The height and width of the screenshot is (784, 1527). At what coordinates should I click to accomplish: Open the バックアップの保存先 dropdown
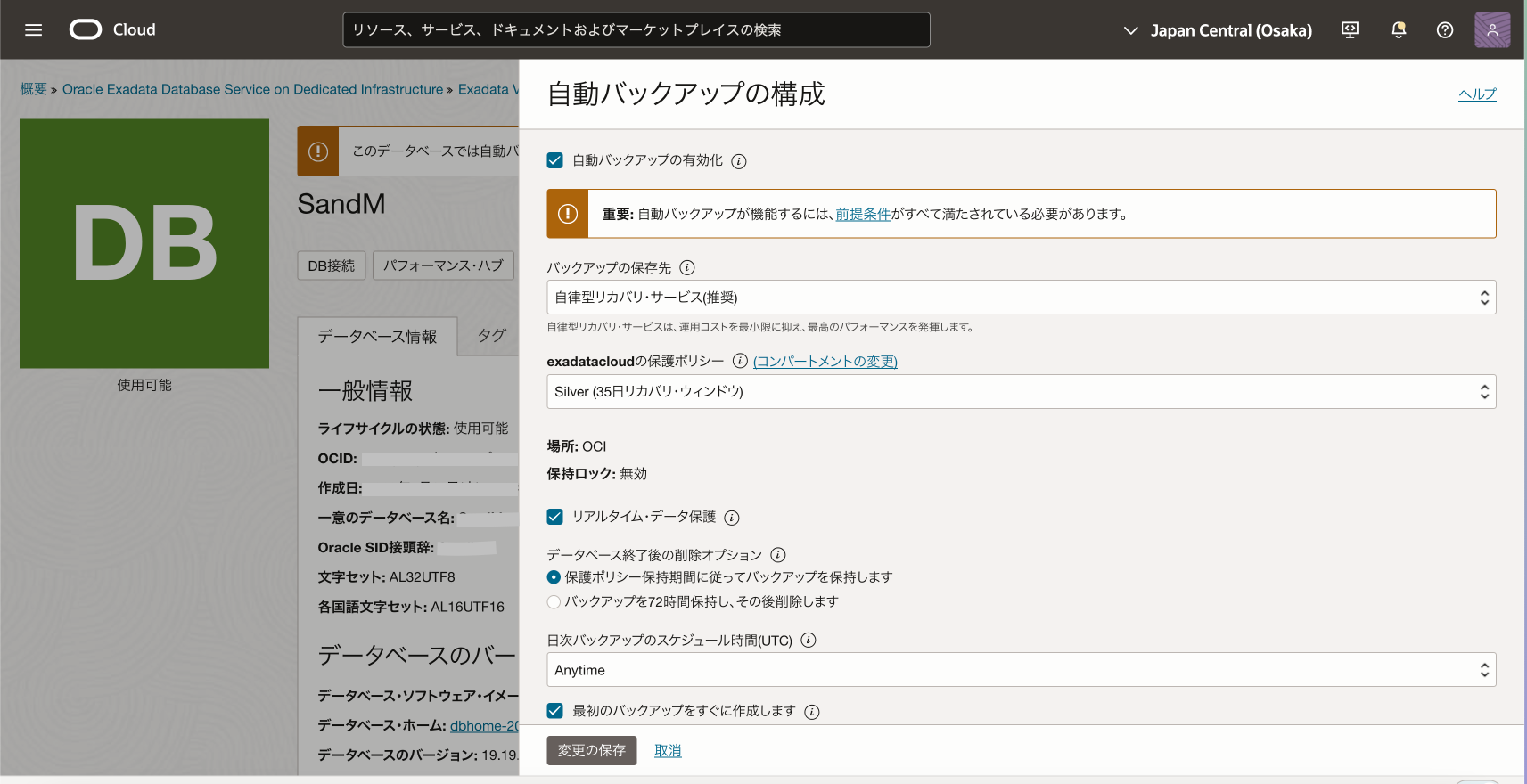click(x=1021, y=298)
